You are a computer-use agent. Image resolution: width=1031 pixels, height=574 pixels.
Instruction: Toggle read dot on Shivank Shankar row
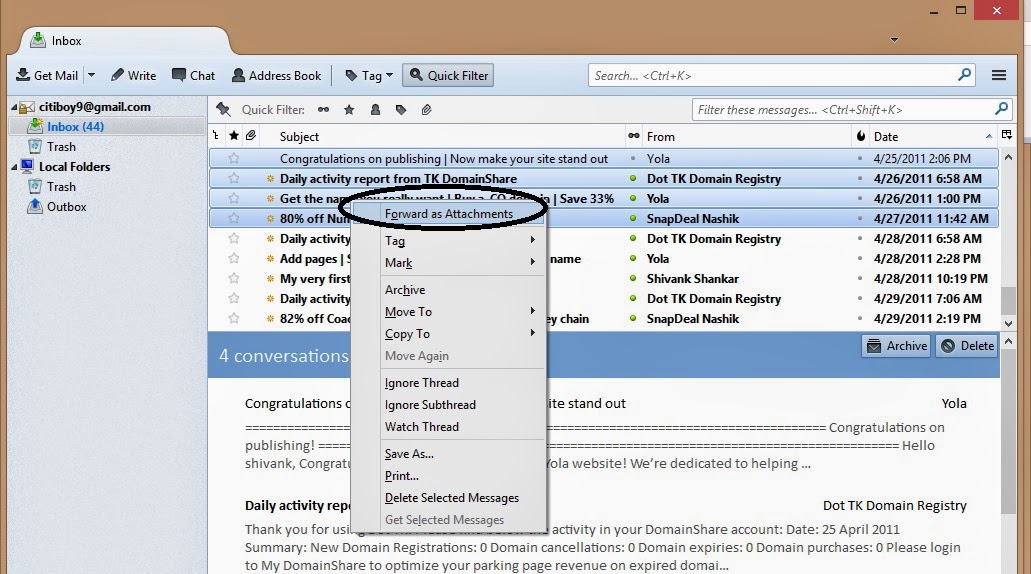point(633,278)
